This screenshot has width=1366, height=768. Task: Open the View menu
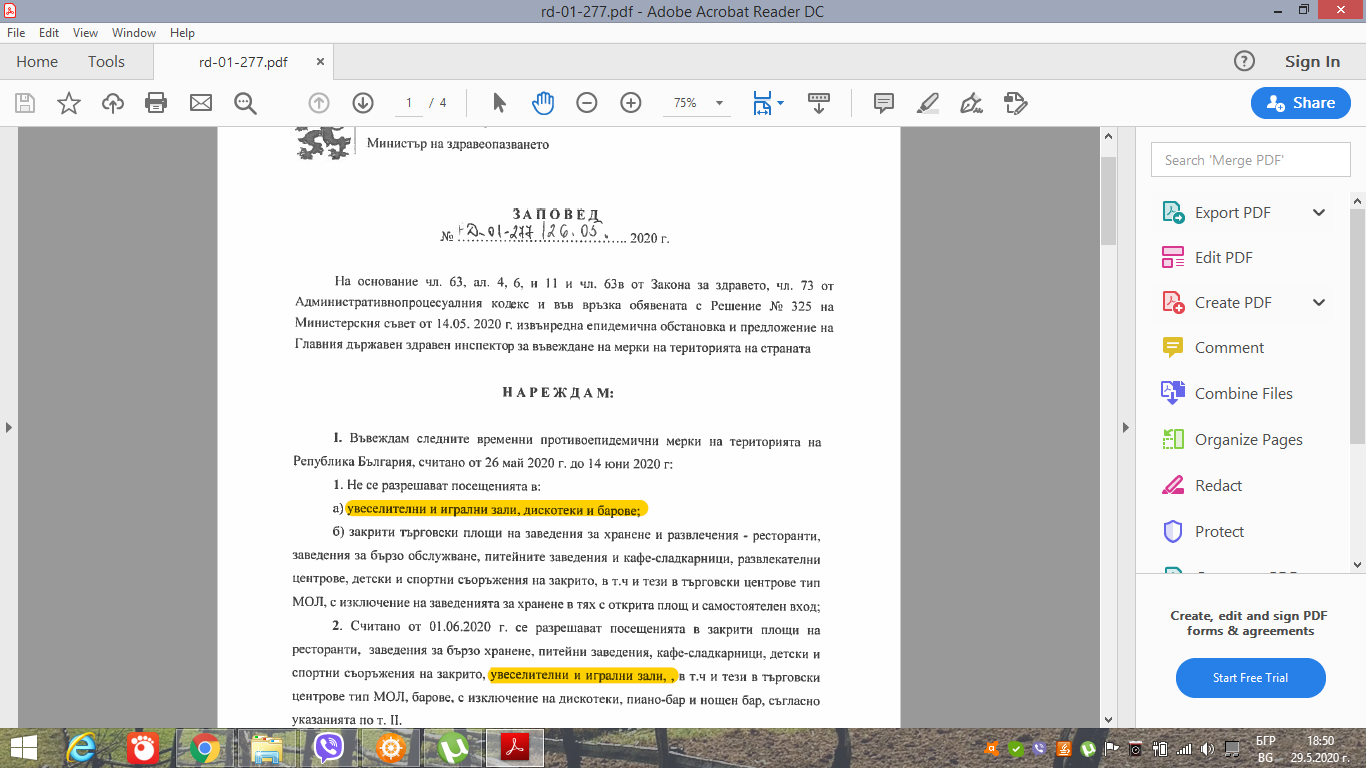[85, 33]
